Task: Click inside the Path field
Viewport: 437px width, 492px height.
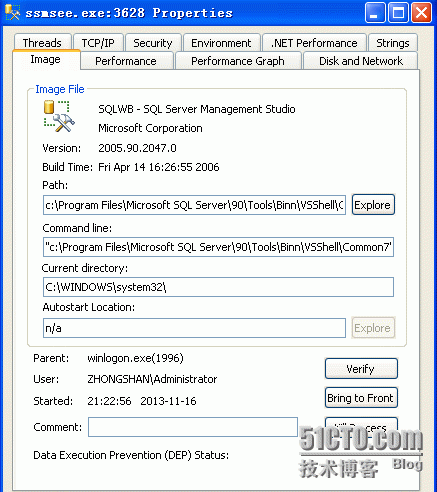Action: (x=194, y=205)
